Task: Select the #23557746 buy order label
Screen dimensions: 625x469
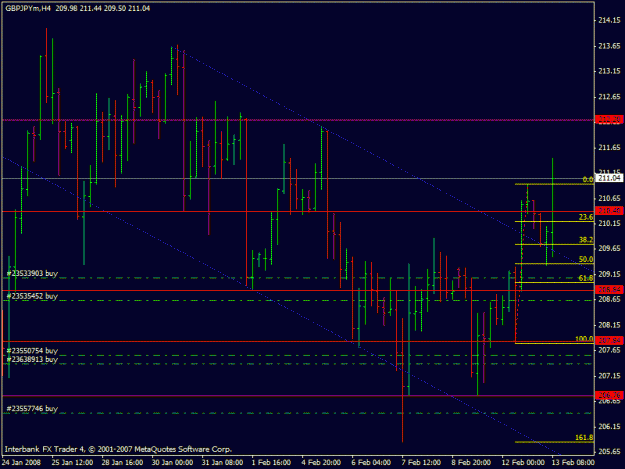Action: coord(32,408)
